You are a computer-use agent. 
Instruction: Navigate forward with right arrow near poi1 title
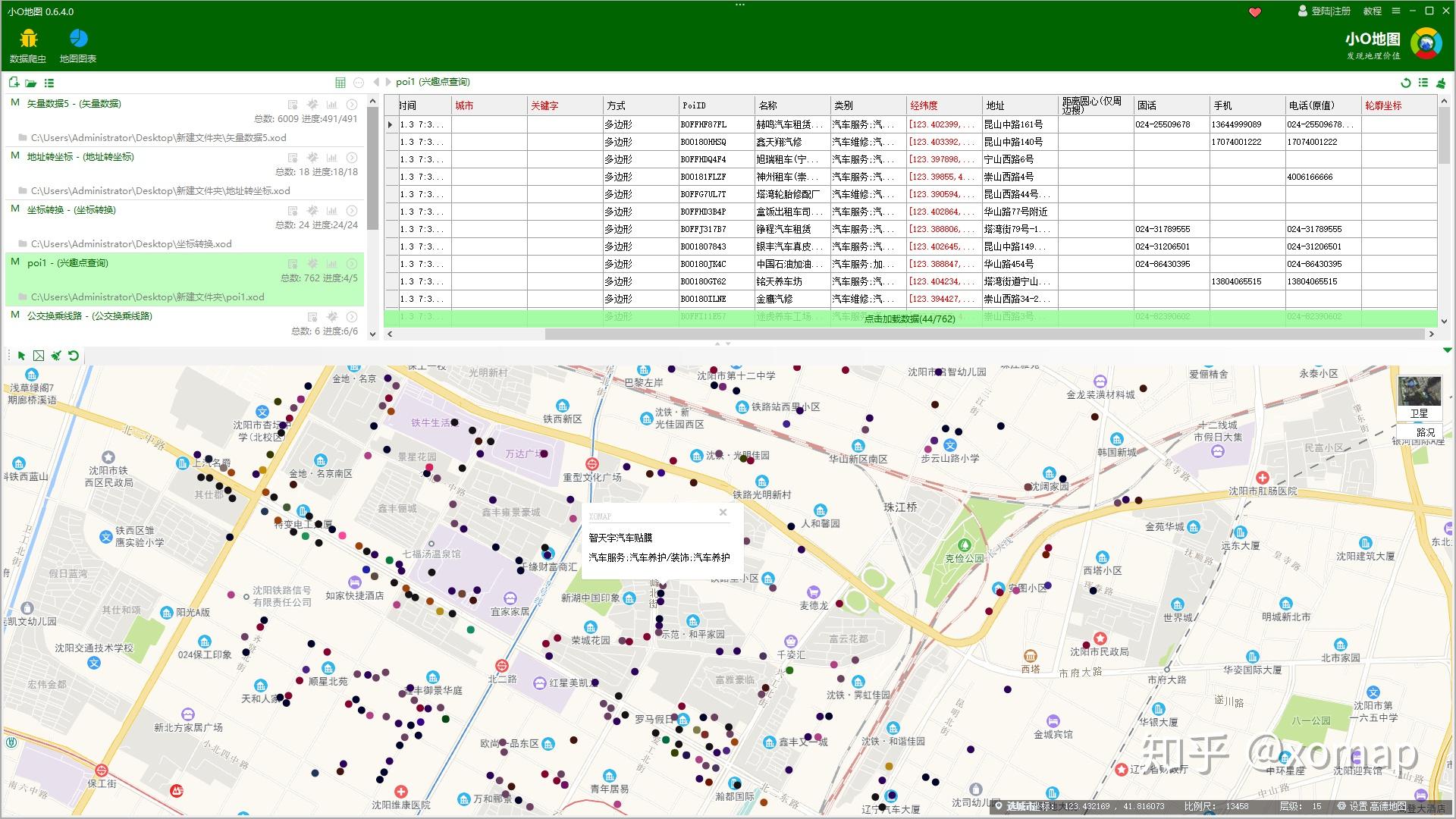point(388,82)
